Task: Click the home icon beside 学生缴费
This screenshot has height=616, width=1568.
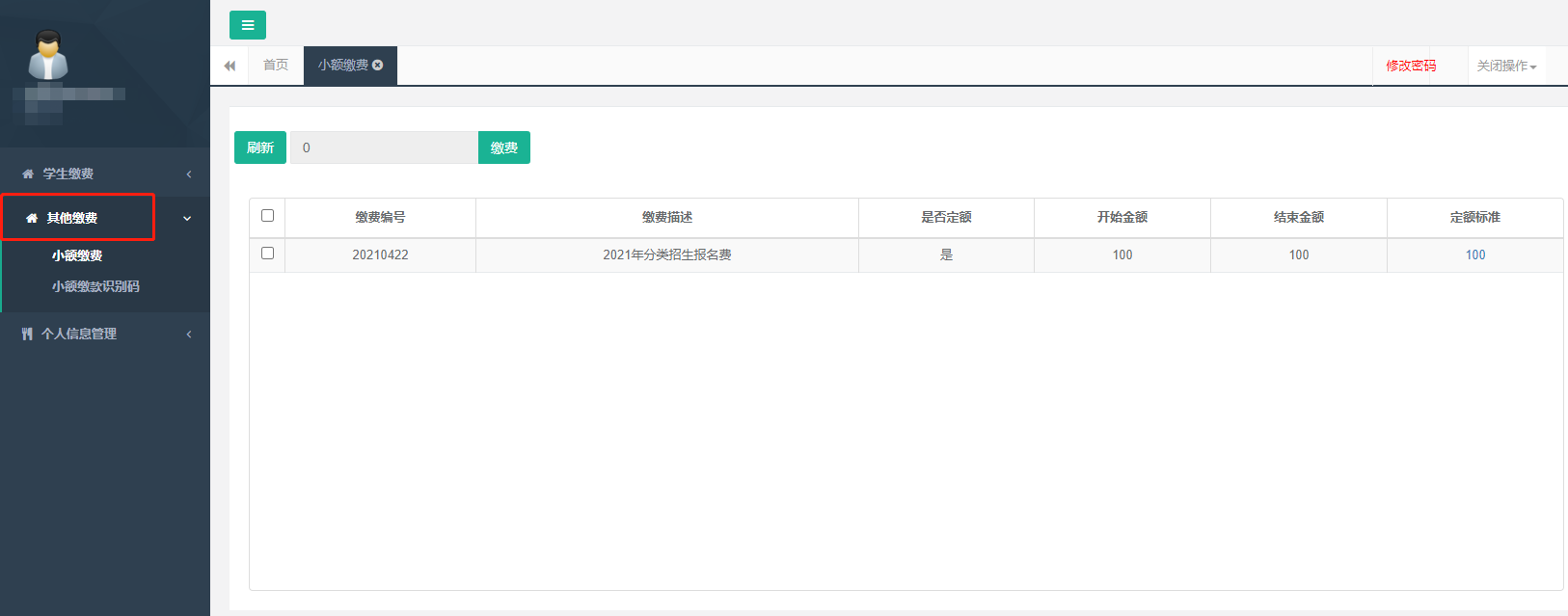Action: coord(28,174)
